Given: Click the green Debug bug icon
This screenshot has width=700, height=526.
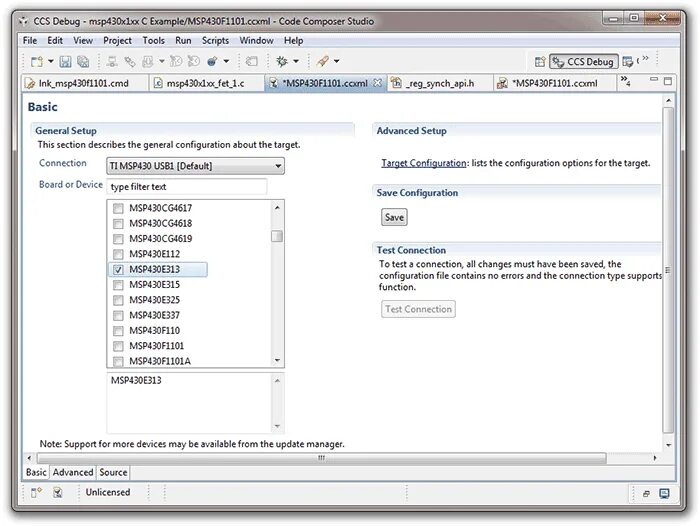Looking at the screenshot, I should (282, 61).
